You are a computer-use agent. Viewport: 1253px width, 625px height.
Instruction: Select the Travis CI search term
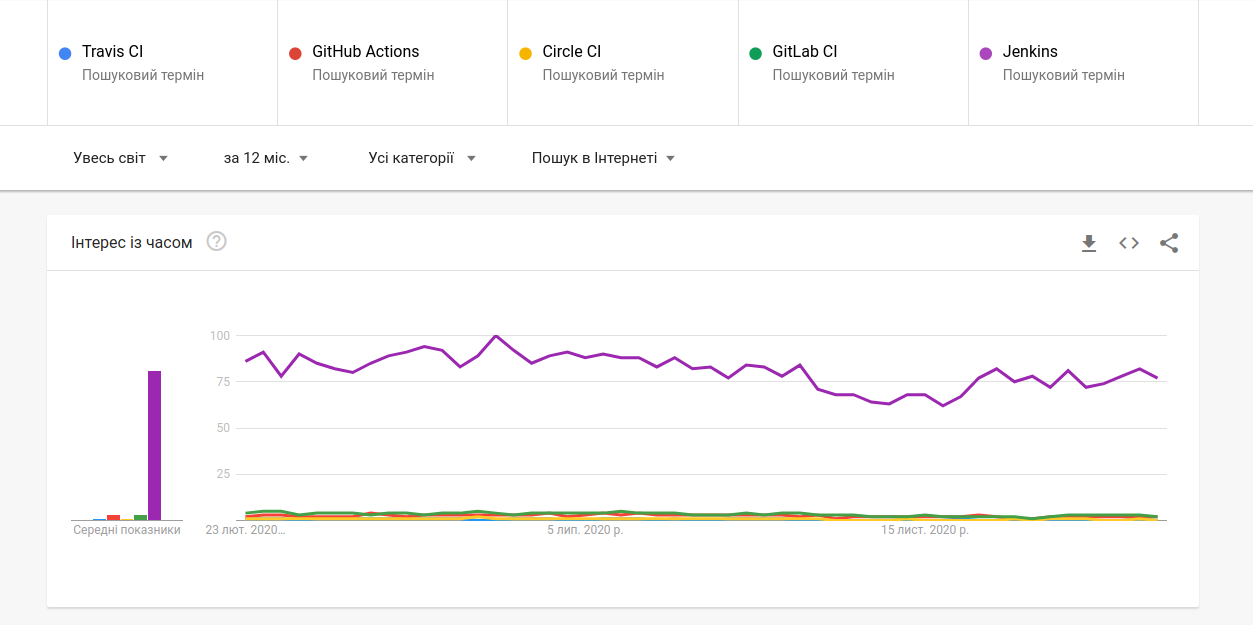(162, 63)
